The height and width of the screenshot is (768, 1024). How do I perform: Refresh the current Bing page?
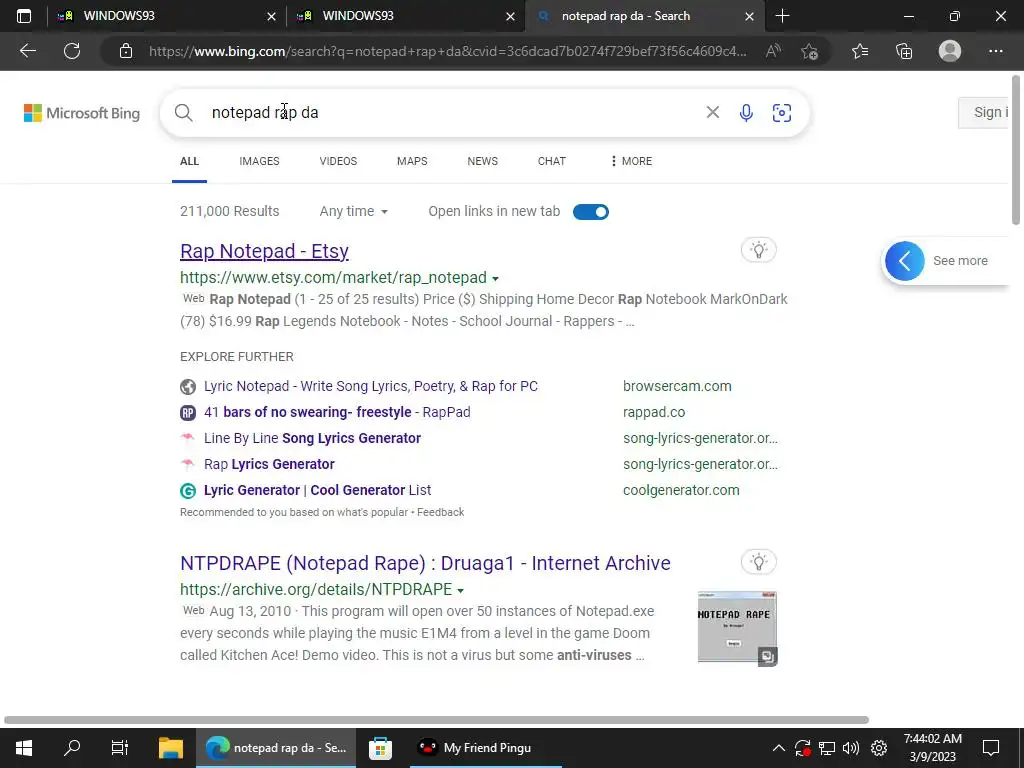point(72,51)
